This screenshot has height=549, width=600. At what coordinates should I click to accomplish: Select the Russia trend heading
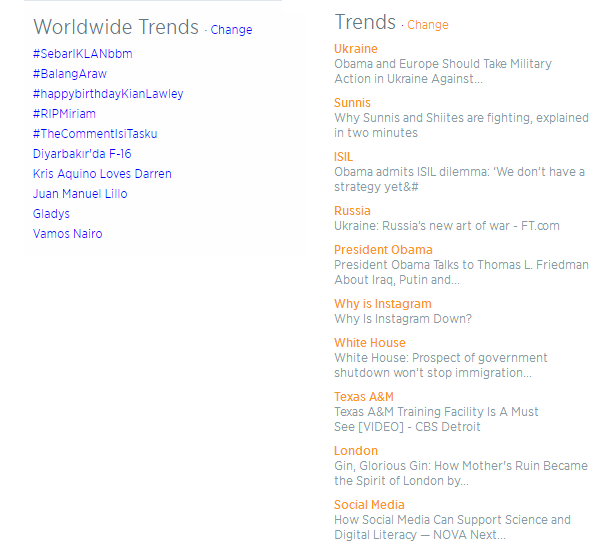352,211
